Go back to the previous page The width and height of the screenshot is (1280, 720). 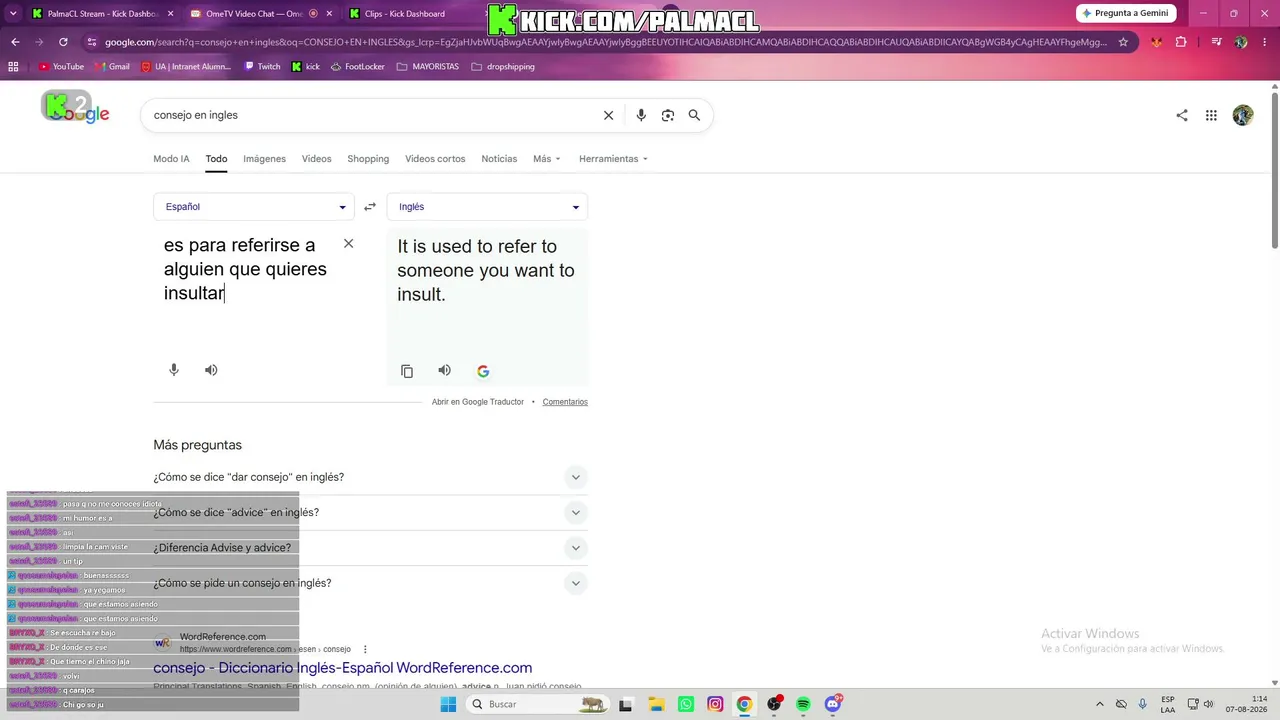point(15,42)
